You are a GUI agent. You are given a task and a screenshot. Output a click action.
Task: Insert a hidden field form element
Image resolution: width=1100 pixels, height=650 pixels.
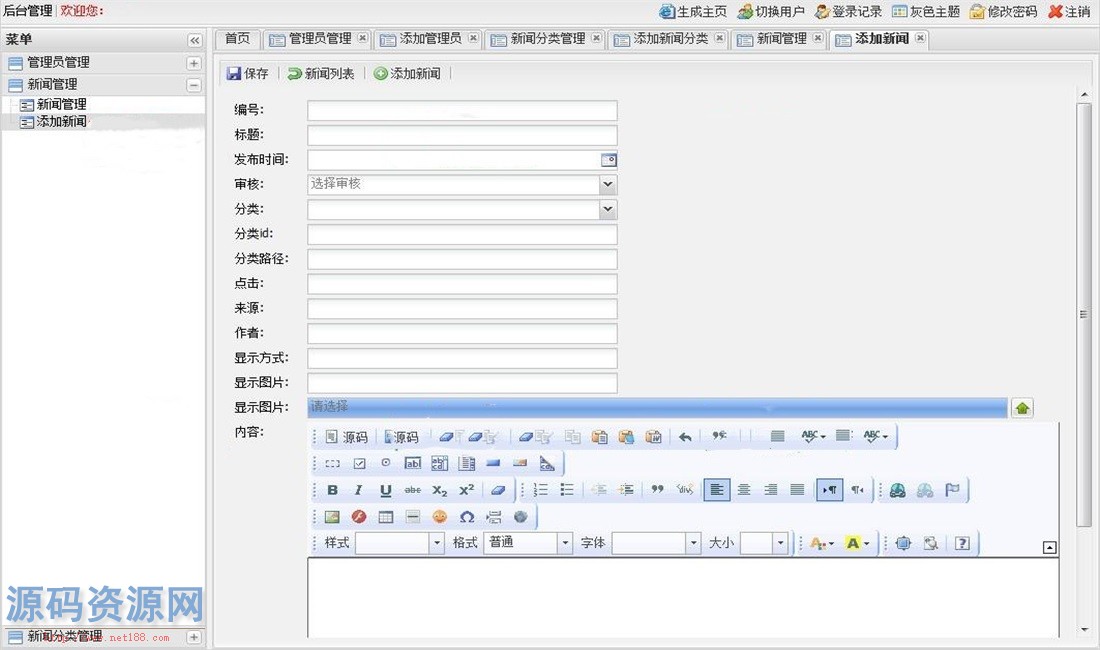point(547,463)
